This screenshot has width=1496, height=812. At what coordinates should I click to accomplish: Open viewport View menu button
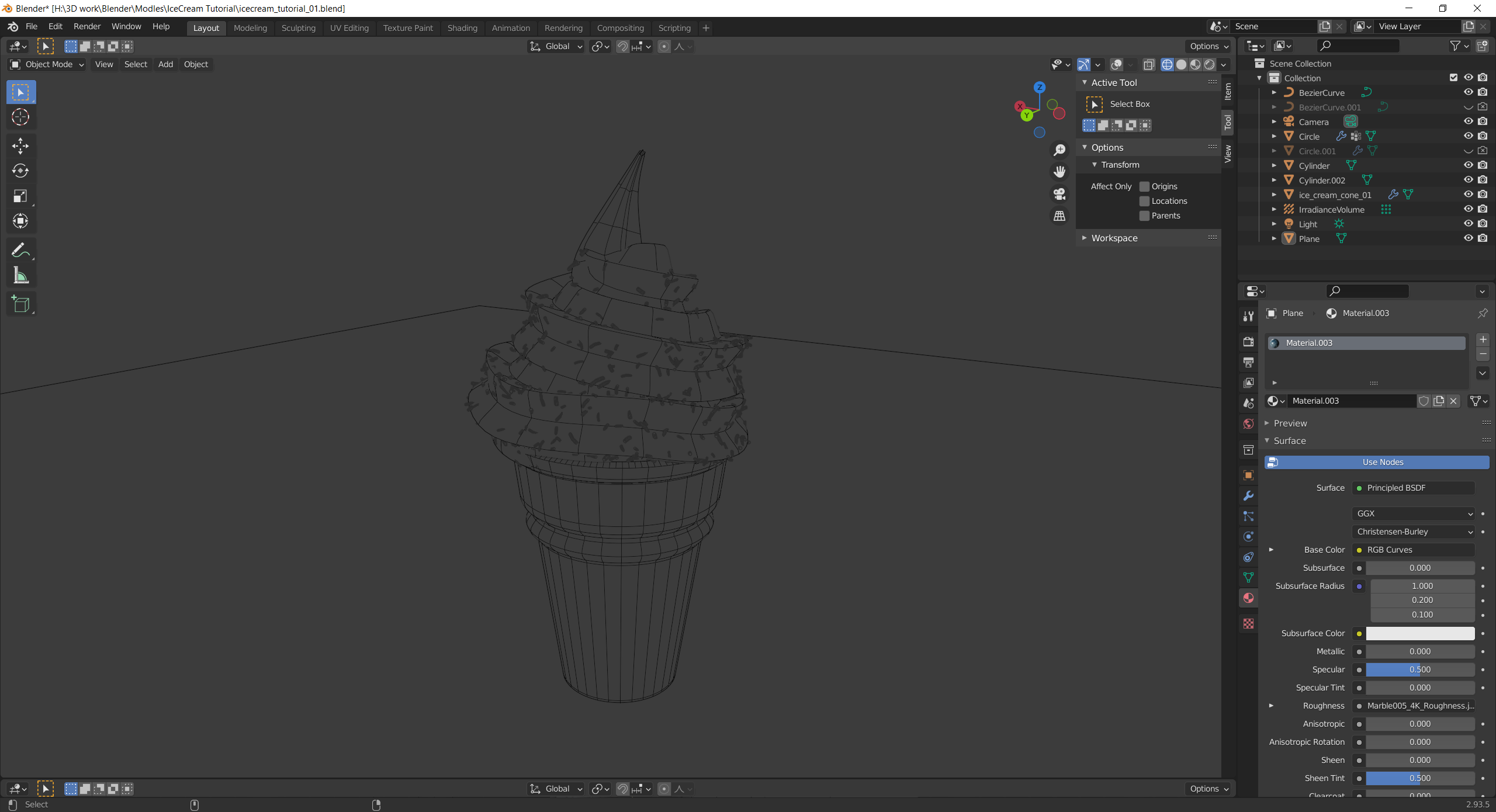point(104,64)
